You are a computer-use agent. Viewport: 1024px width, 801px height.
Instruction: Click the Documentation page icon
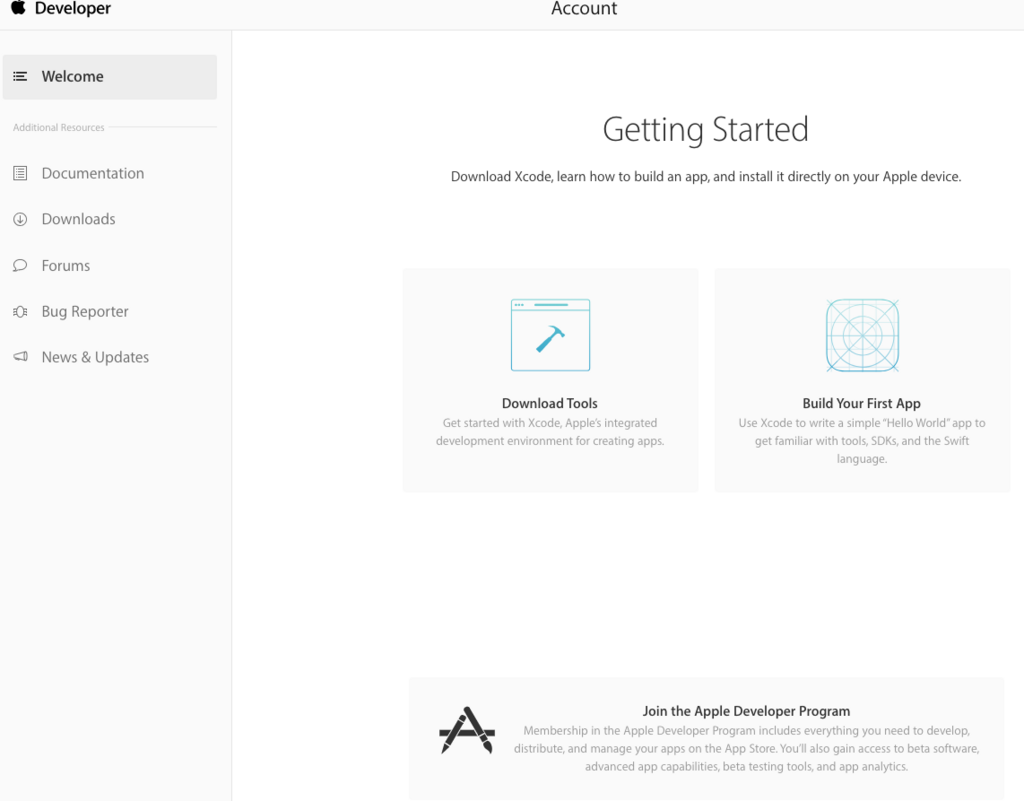point(20,173)
